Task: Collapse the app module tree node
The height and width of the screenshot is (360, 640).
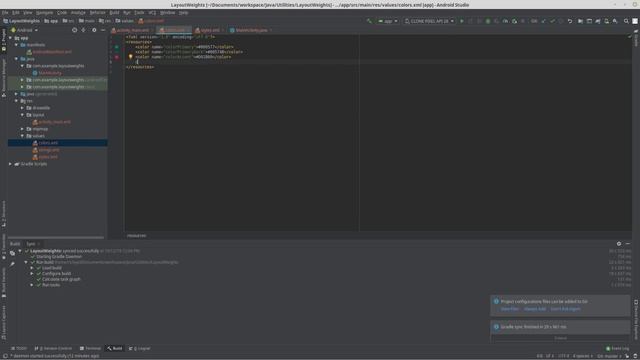Action: pos(11,38)
